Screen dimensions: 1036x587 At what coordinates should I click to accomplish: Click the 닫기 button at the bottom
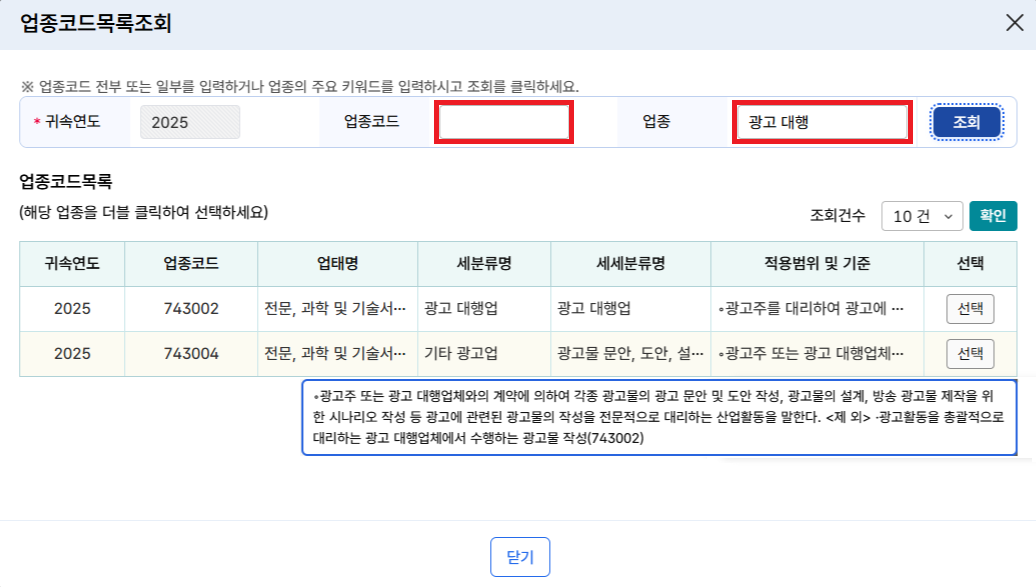click(520, 557)
